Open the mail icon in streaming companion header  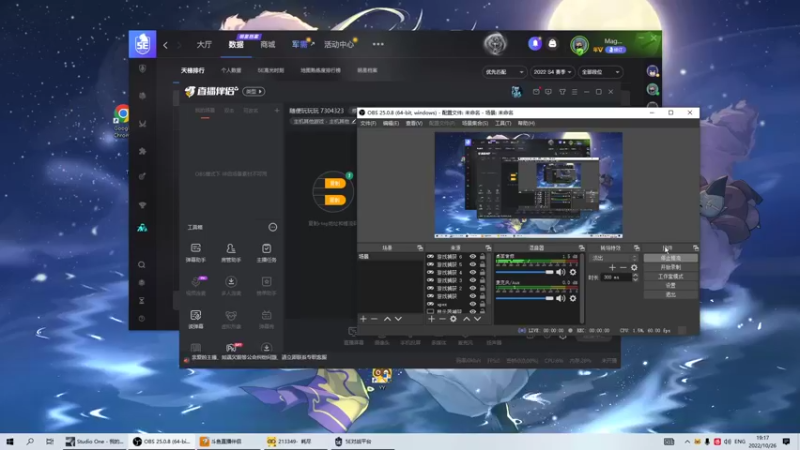pyautogui.click(x=536, y=92)
